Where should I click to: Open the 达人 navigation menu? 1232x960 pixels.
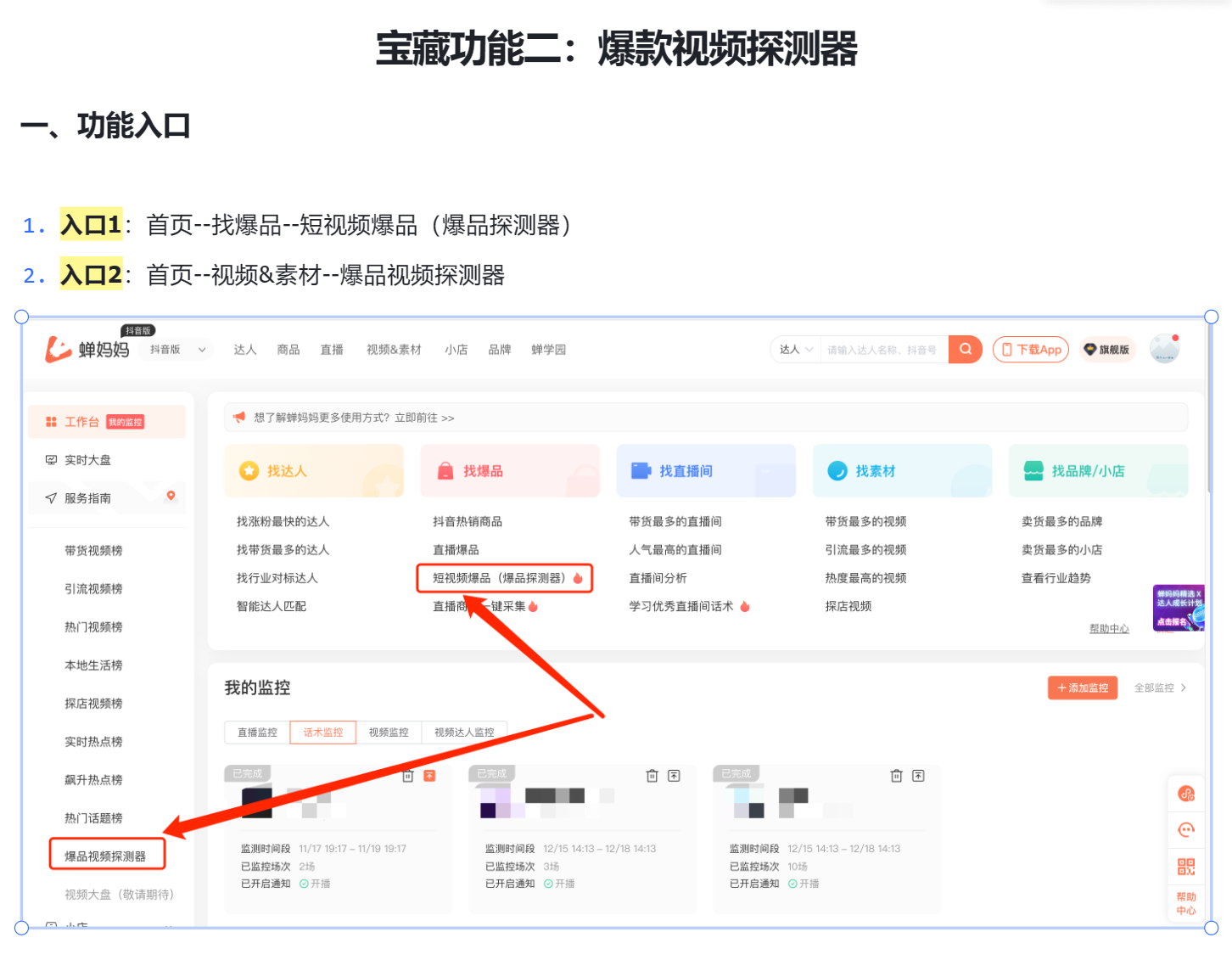tap(245, 350)
